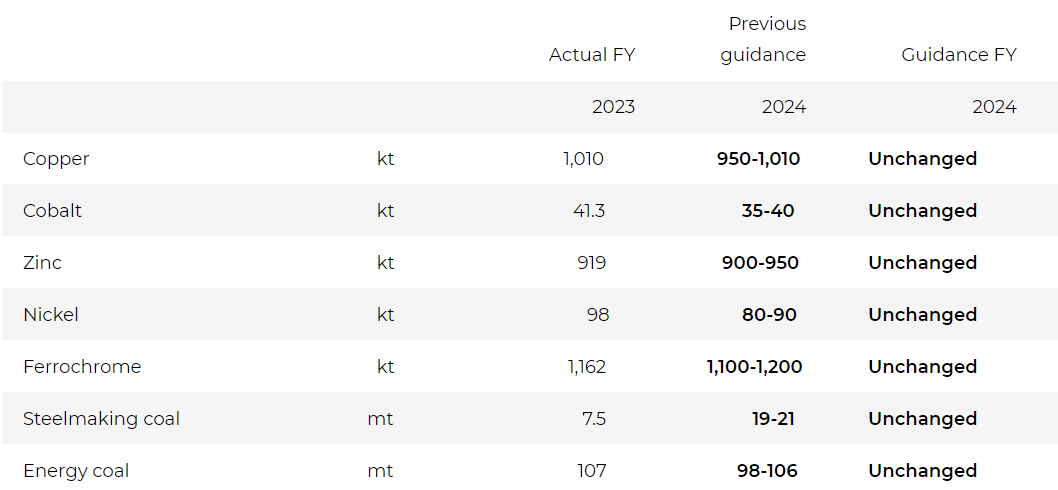Click the Energy coal row label
The width and height of the screenshot is (1058, 490).
tap(76, 471)
